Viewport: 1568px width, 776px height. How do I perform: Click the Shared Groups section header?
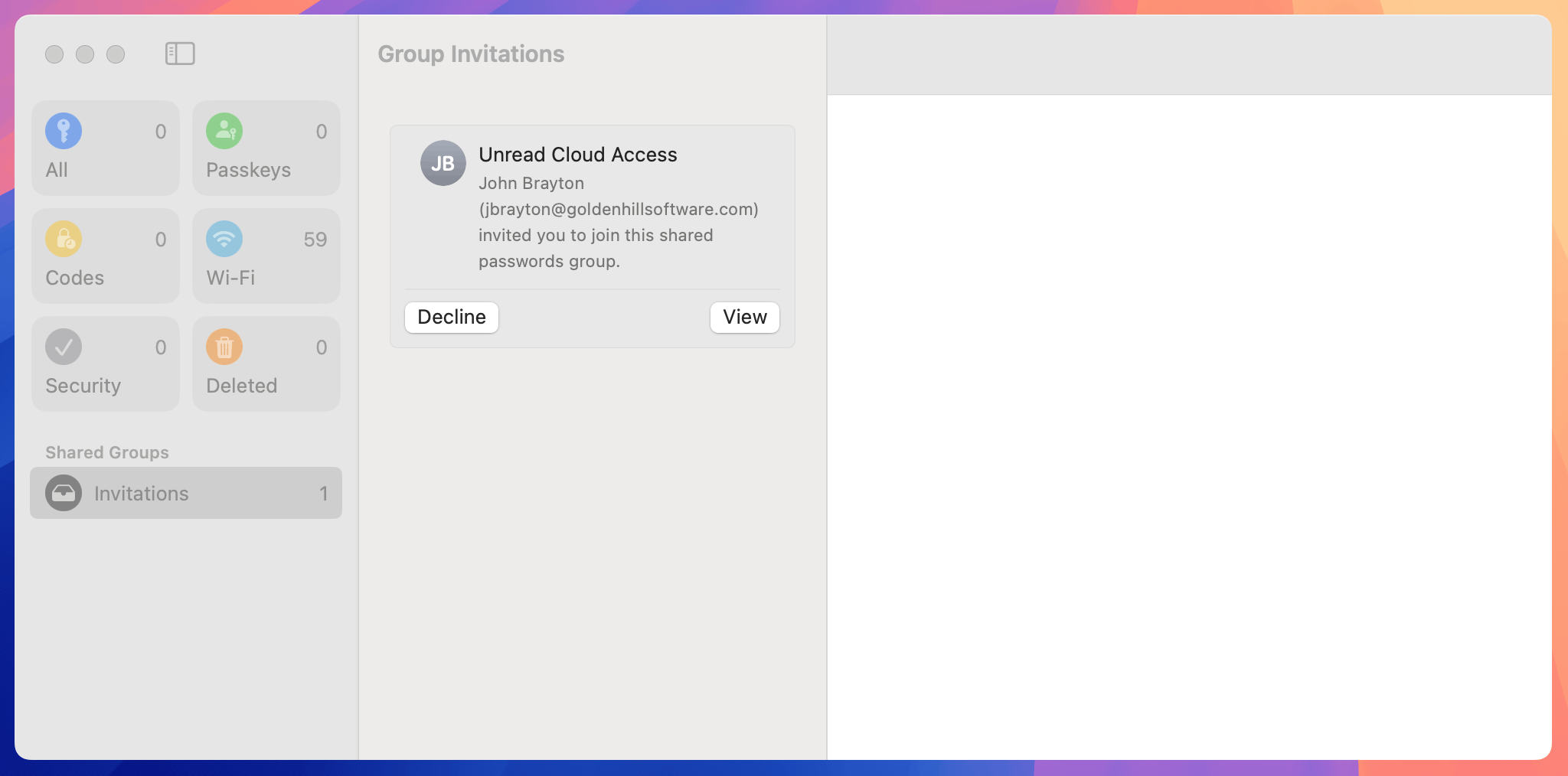(107, 452)
